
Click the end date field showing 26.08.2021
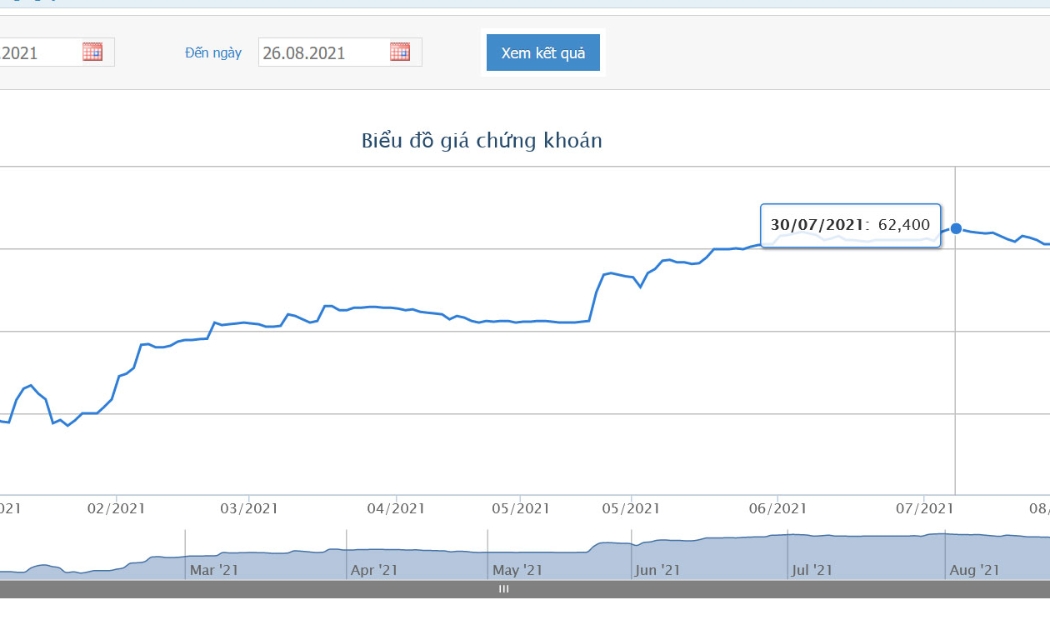point(340,52)
